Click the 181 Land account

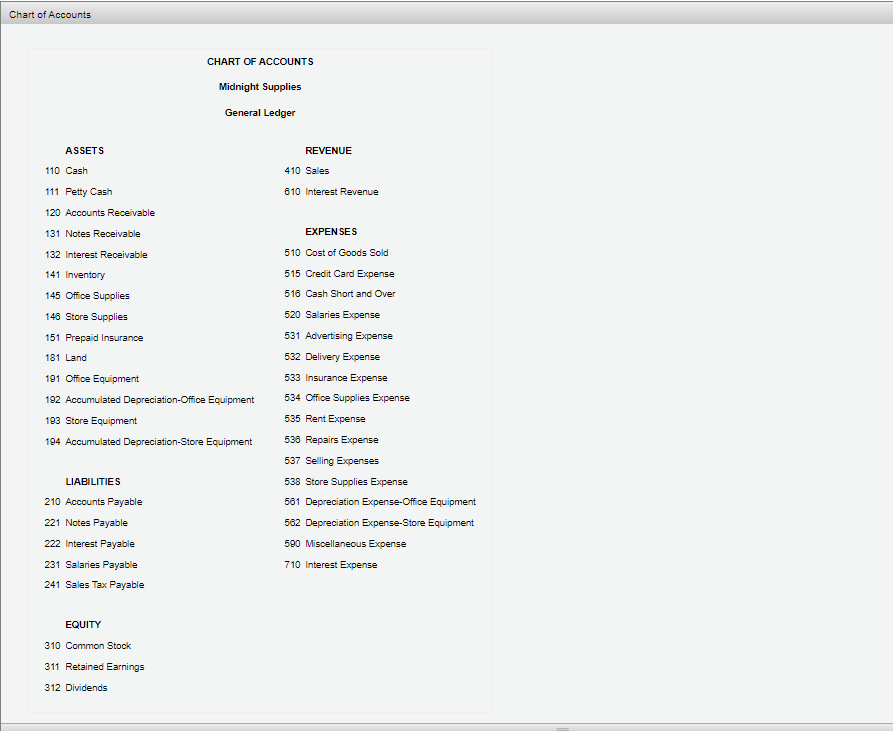(x=65, y=358)
